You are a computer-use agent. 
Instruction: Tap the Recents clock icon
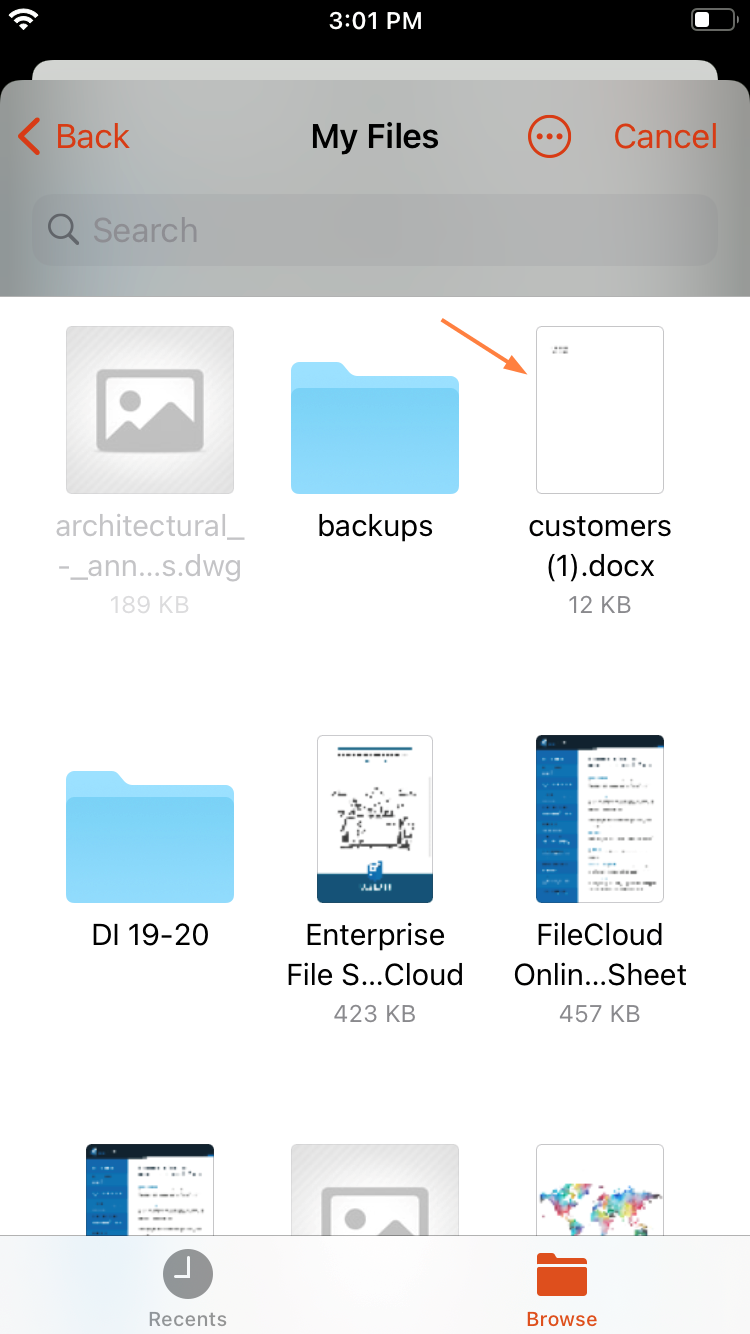click(187, 1274)
